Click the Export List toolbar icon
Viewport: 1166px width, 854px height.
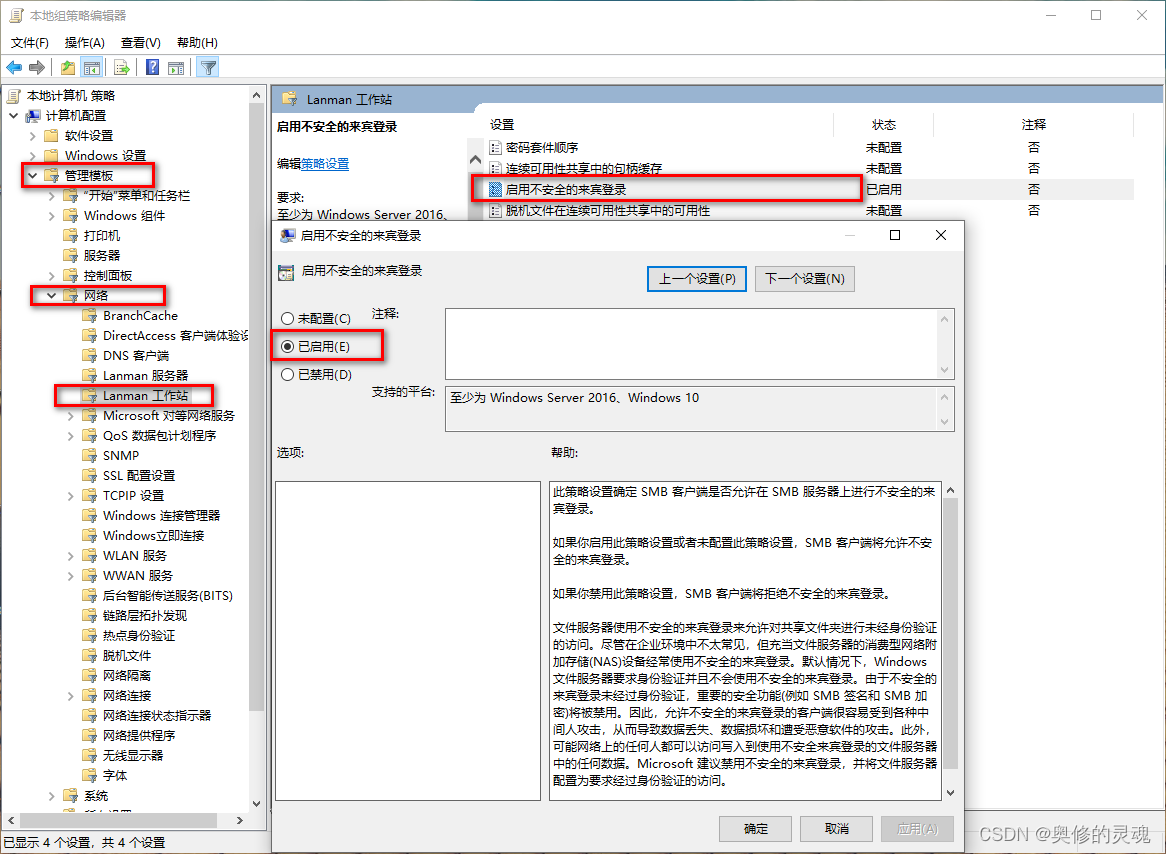click(x=122, y=68)
